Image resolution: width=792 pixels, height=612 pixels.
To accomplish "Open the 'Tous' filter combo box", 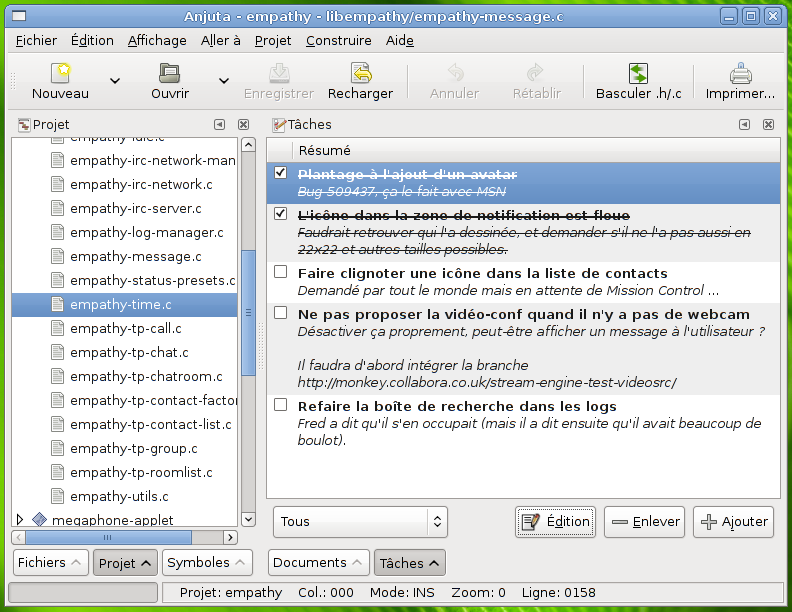I will (x=360, y=521).
